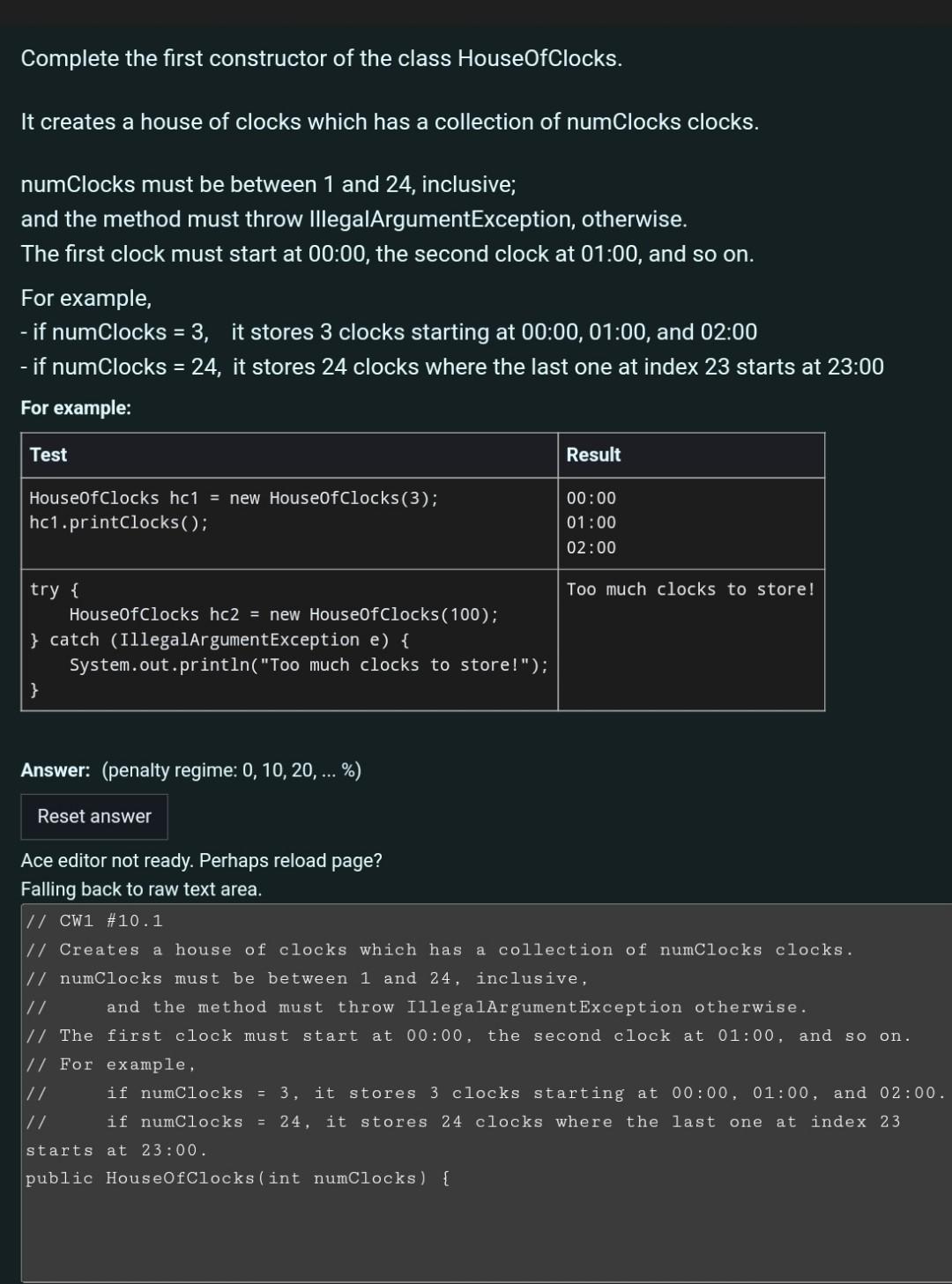Select the Result column header
The image size is (952, 1284).
593,455
